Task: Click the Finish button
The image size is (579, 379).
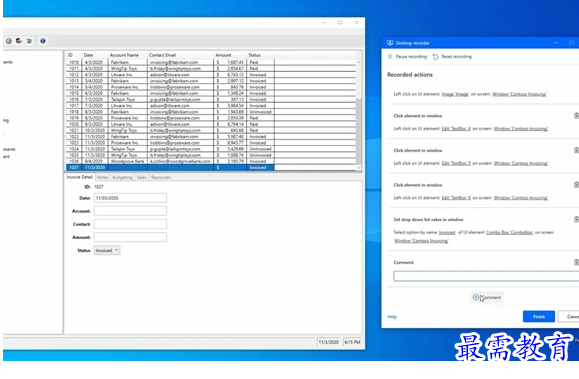Action: click(x=539, y=317)
